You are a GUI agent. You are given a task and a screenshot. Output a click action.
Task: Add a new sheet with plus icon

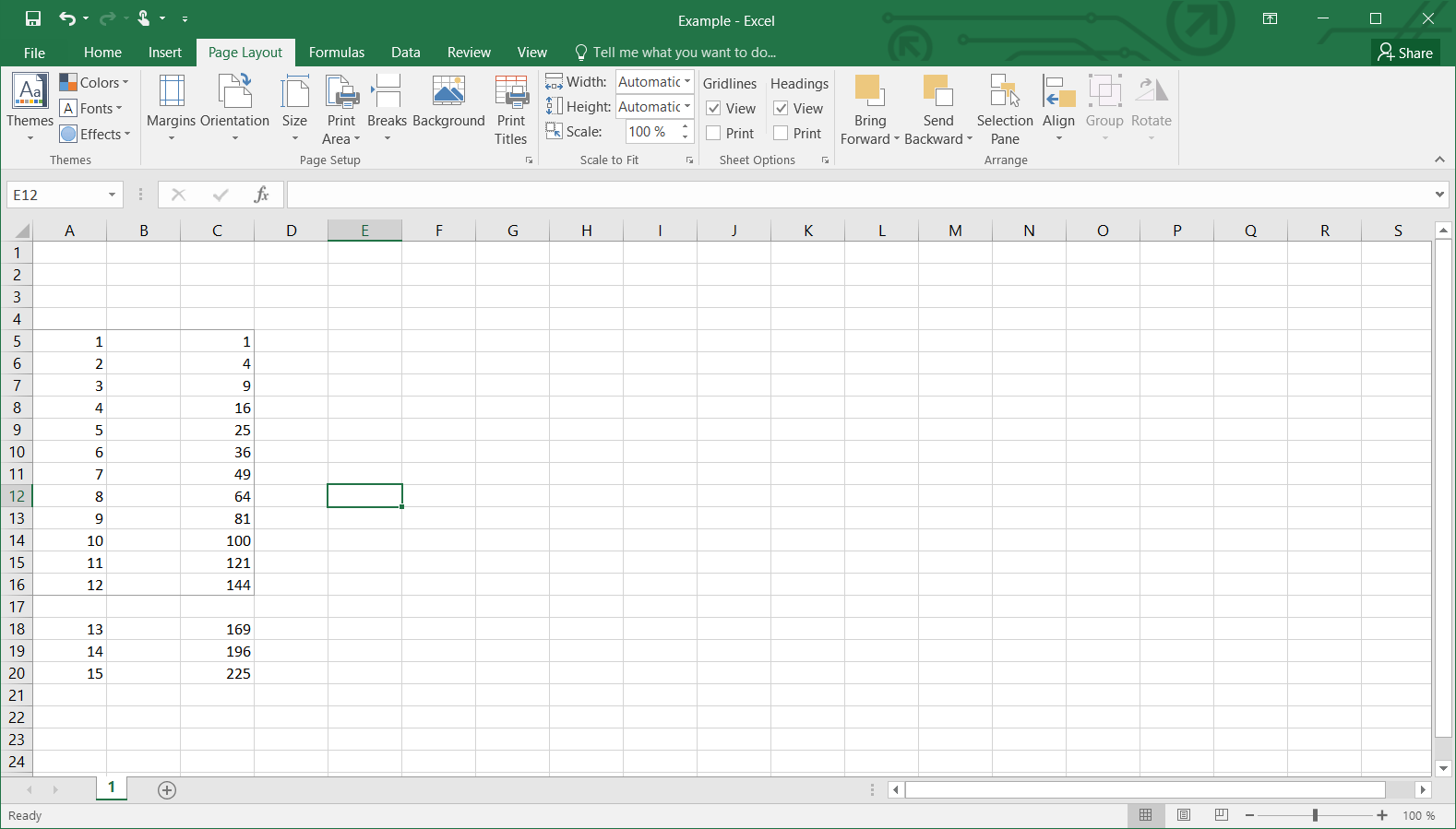click(167, 790)
